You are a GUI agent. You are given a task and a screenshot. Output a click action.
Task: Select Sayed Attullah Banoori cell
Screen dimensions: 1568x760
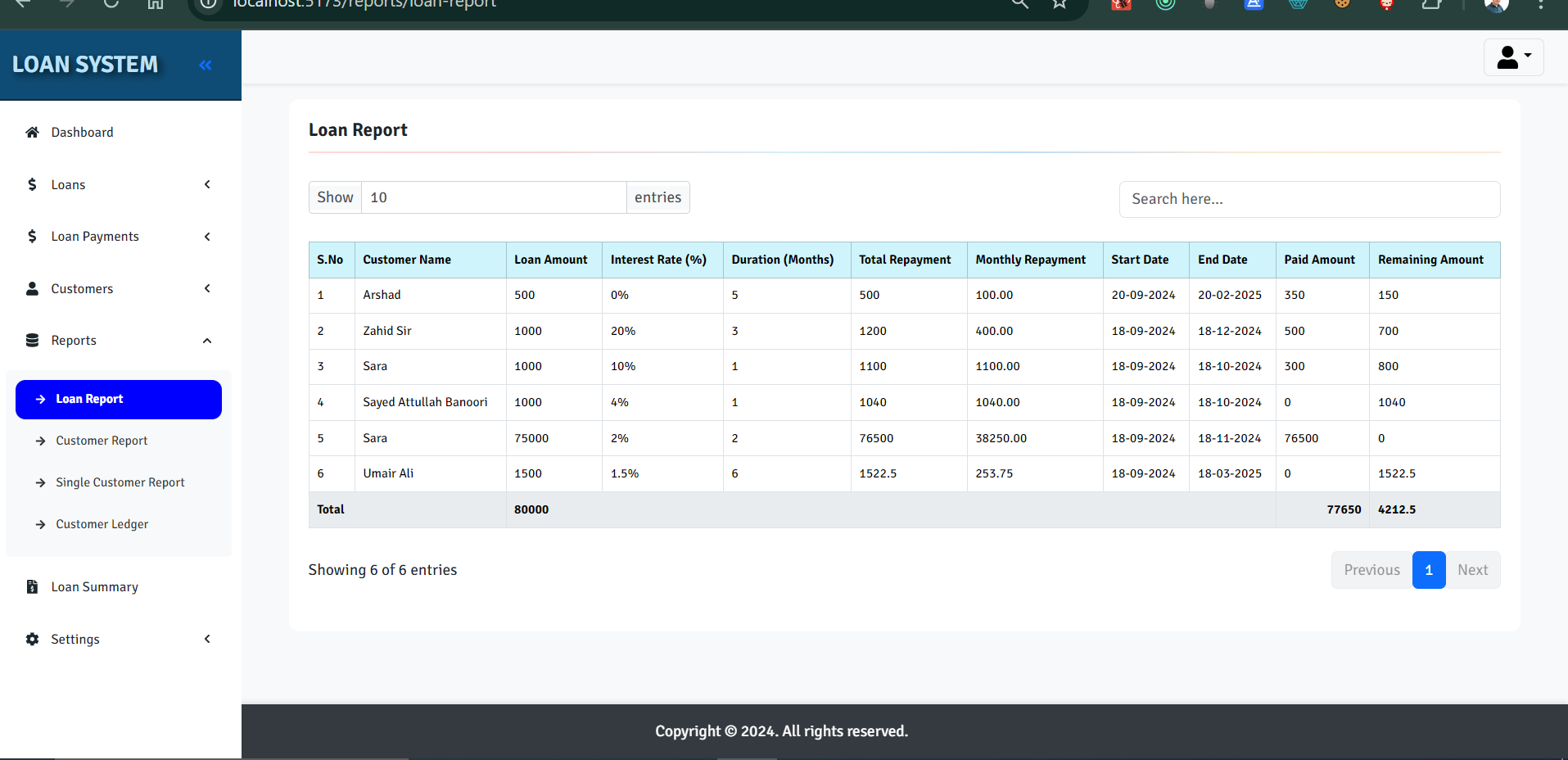tap(431, 402)
